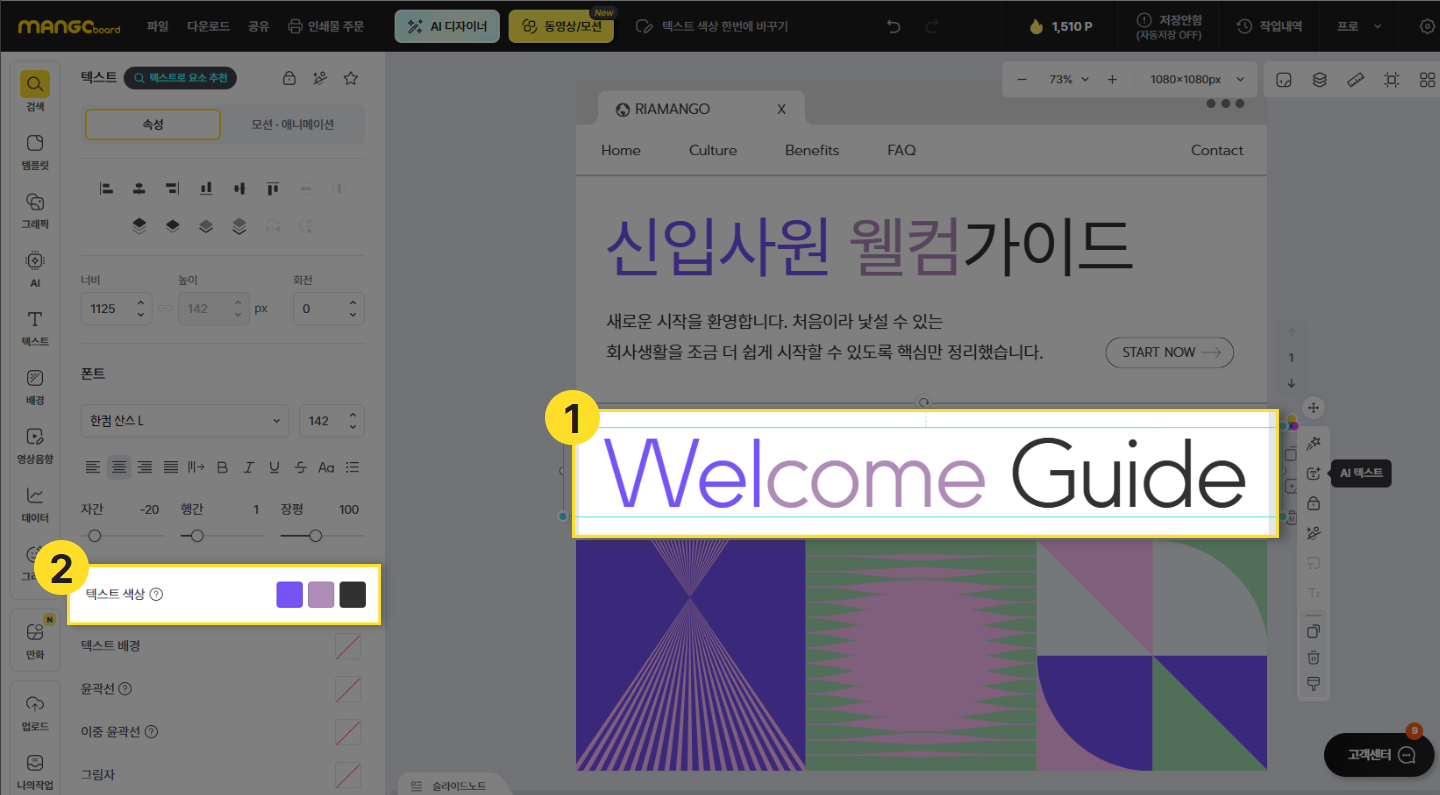Screen dimensions: 1440x795
Task: Open the 만화 comics panel
Action: 35,641
